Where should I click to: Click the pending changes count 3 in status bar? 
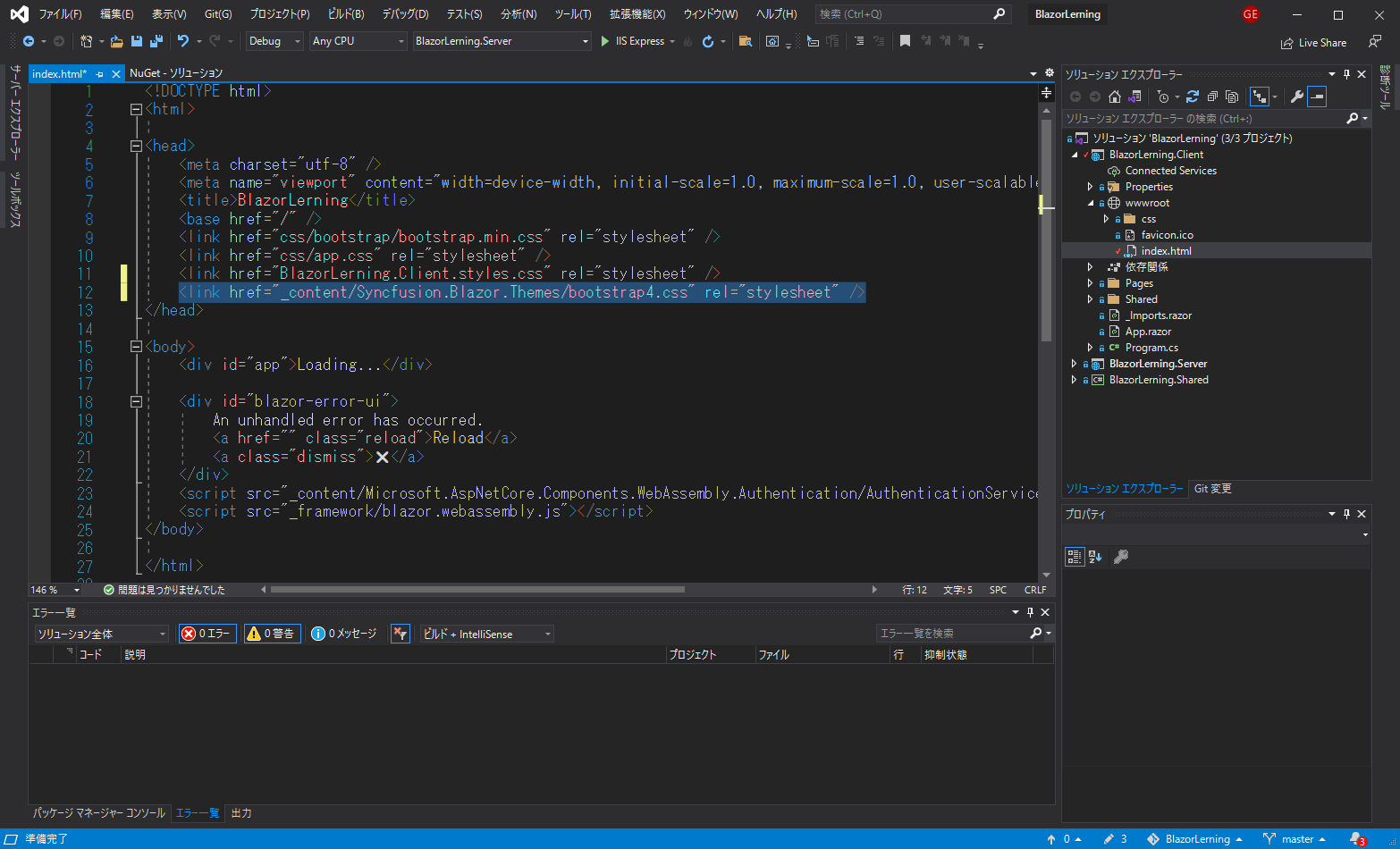1115,839
